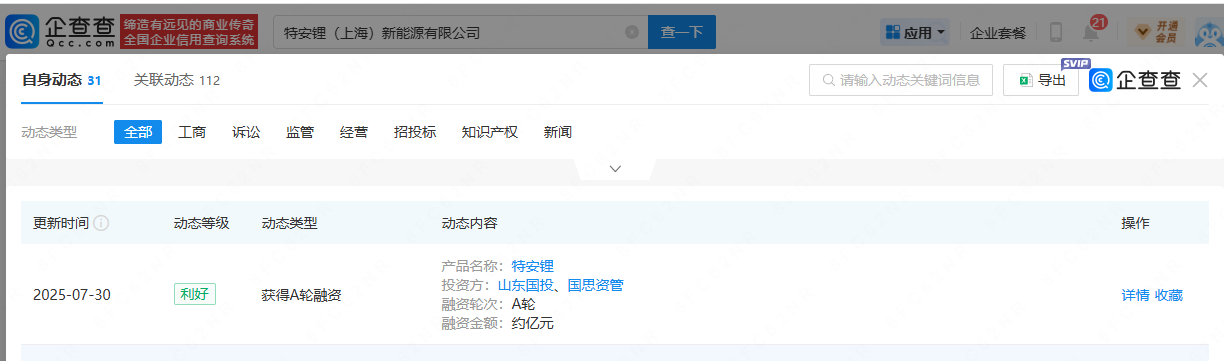Click the 约亿元 financing amount text
Image resolution: width=1224 pixels, height=361 pixels.
pos(532,323)
